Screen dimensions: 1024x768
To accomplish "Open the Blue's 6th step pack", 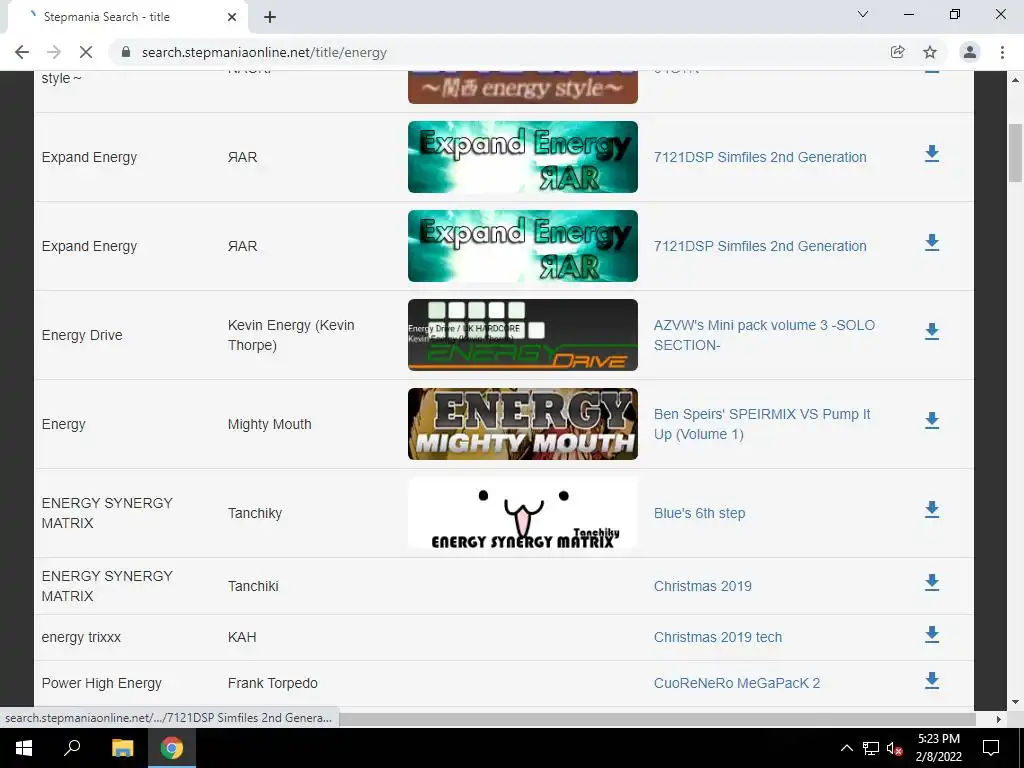I will 699,513.
